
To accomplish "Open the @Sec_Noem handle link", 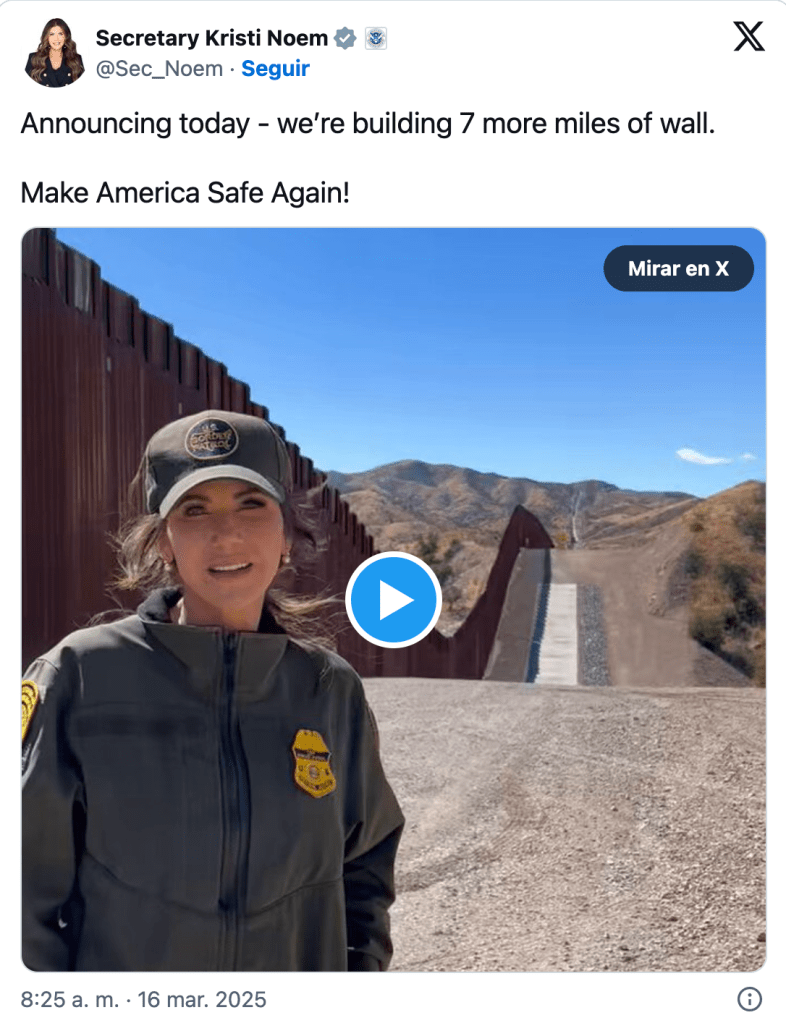I will pyautogui.click(x=159, y=69).
